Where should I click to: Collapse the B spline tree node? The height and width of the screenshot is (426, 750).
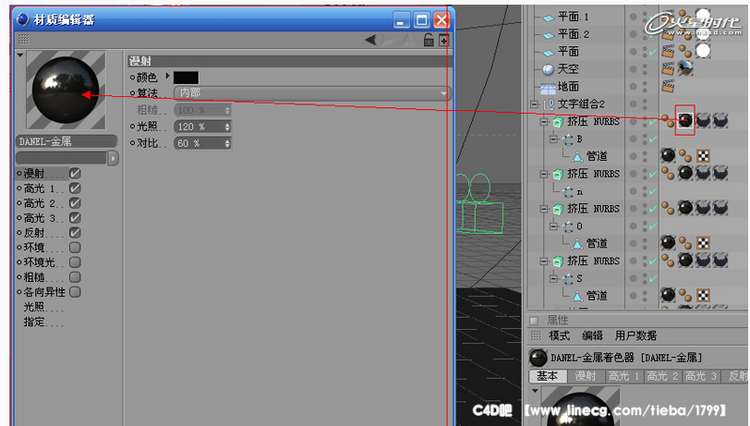coord(554,139)
